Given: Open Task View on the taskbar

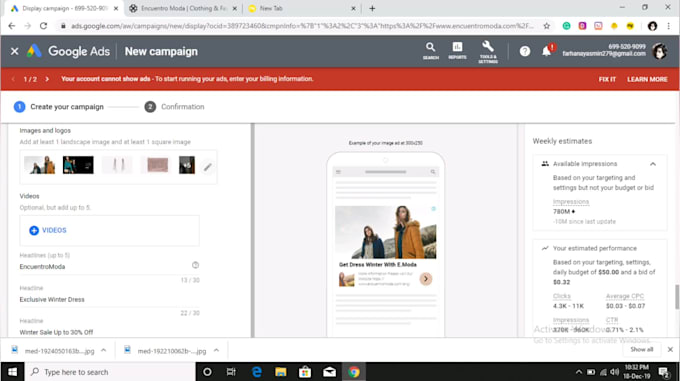Looking at the screenshot, I should tap(231, 372).
